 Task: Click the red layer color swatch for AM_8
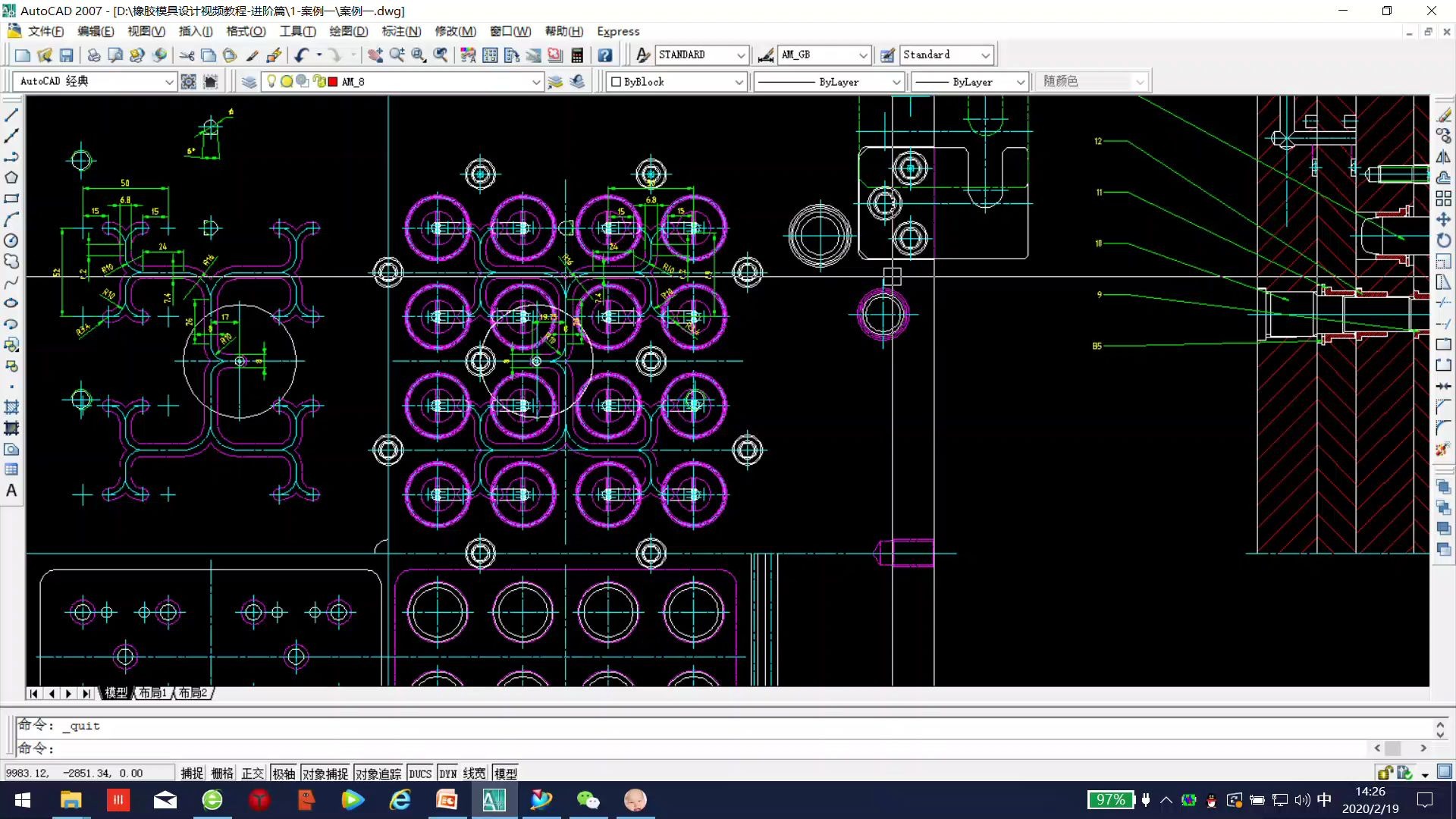pyautogui.click(x=333, y=82)
